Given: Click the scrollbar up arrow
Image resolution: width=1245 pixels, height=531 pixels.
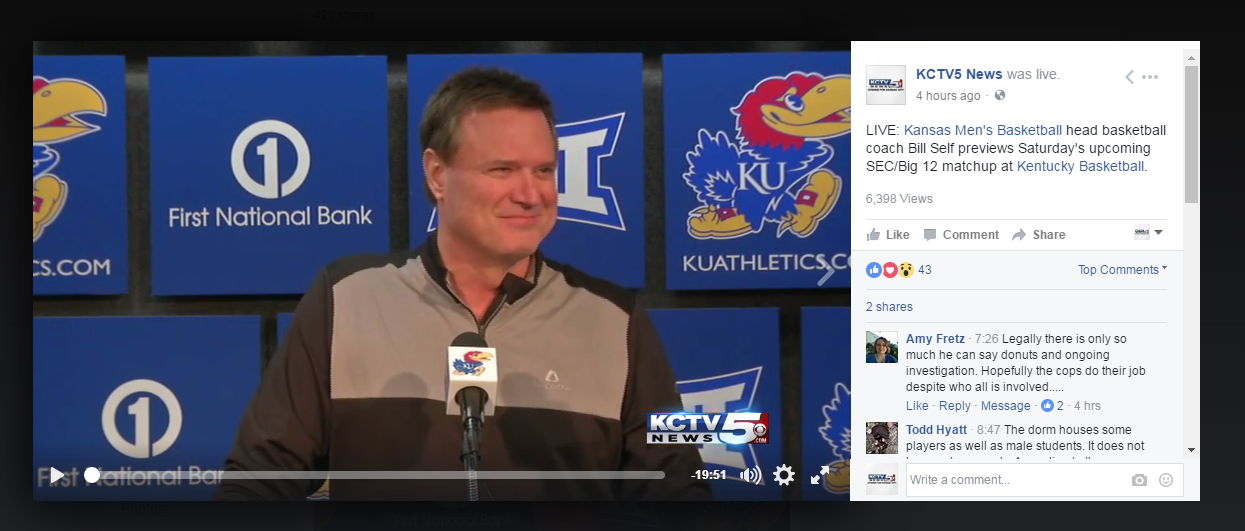Looking at the screenshot, I should (x=1191, y=58).
